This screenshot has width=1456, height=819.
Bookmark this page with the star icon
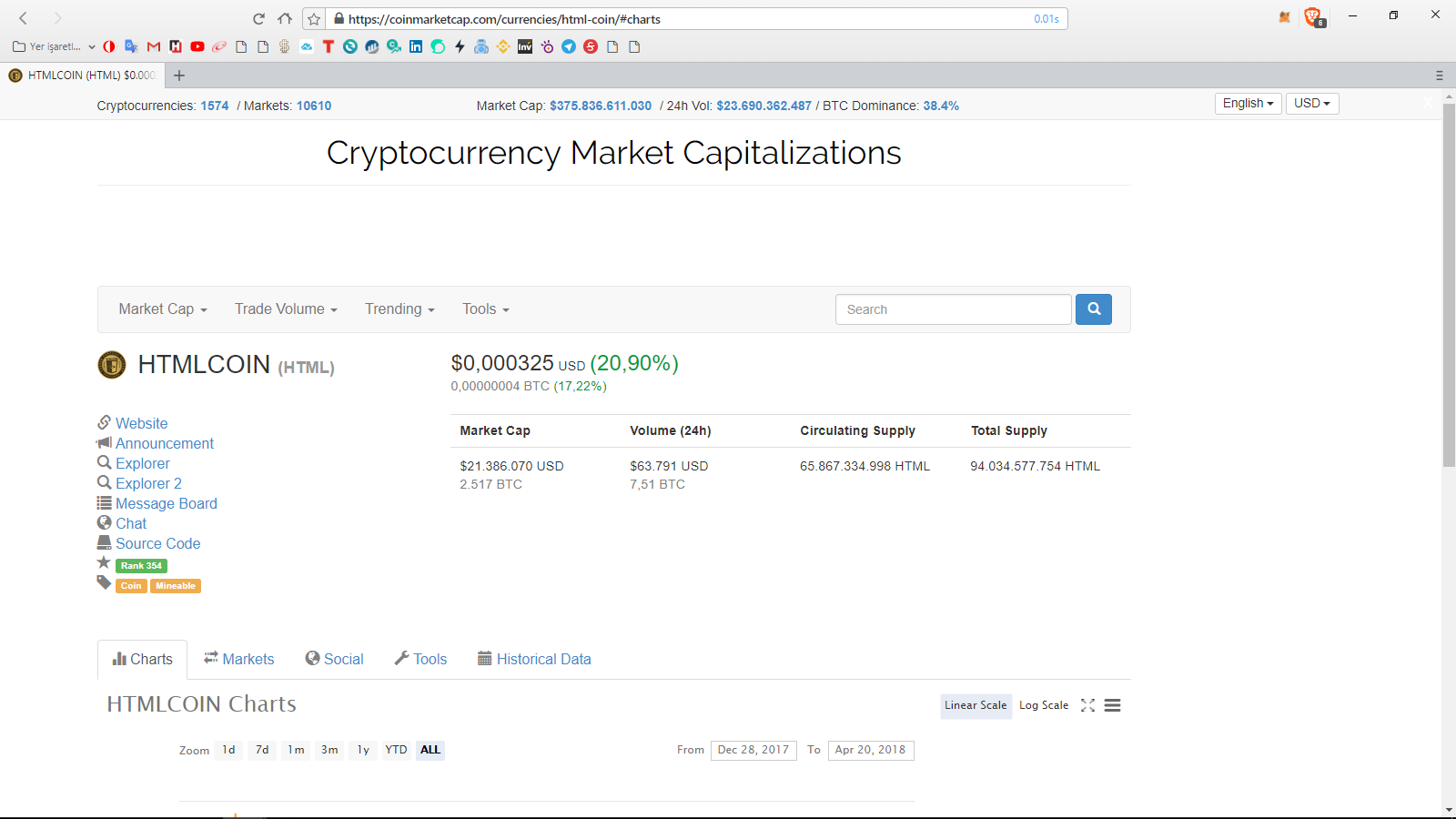coord(314,19)
